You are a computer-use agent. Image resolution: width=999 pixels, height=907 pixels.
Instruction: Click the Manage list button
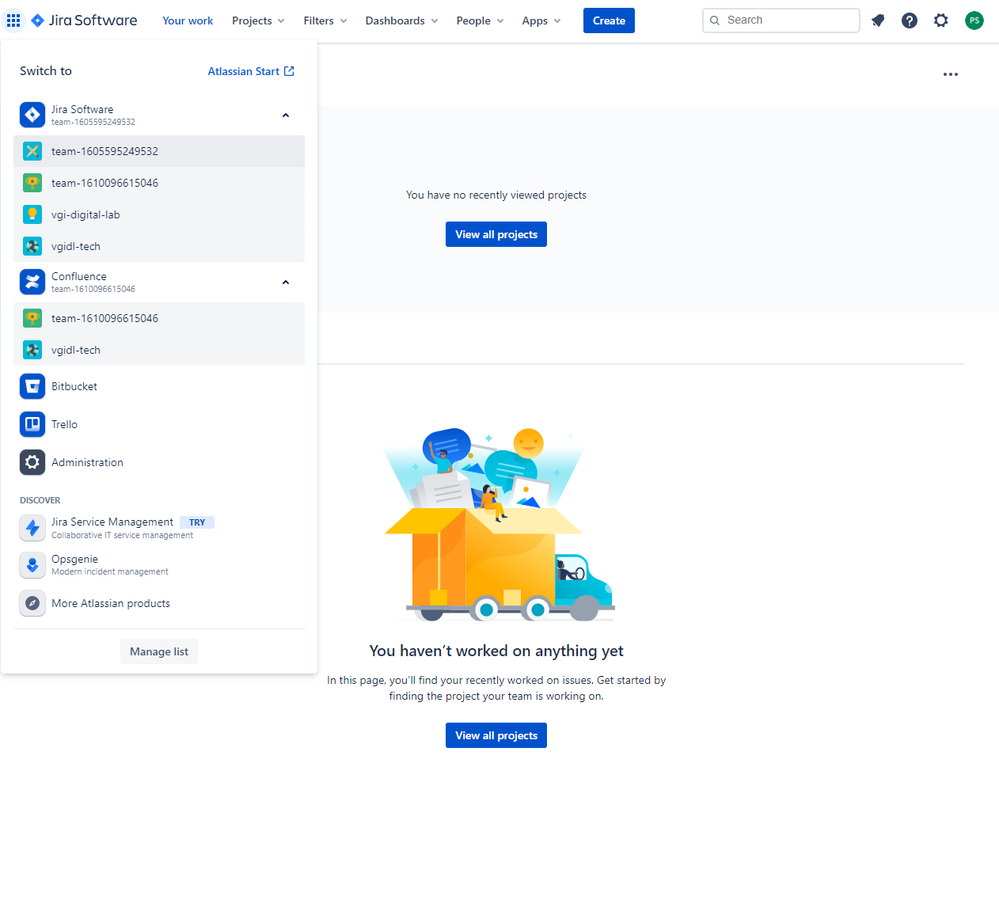(159, 652)
